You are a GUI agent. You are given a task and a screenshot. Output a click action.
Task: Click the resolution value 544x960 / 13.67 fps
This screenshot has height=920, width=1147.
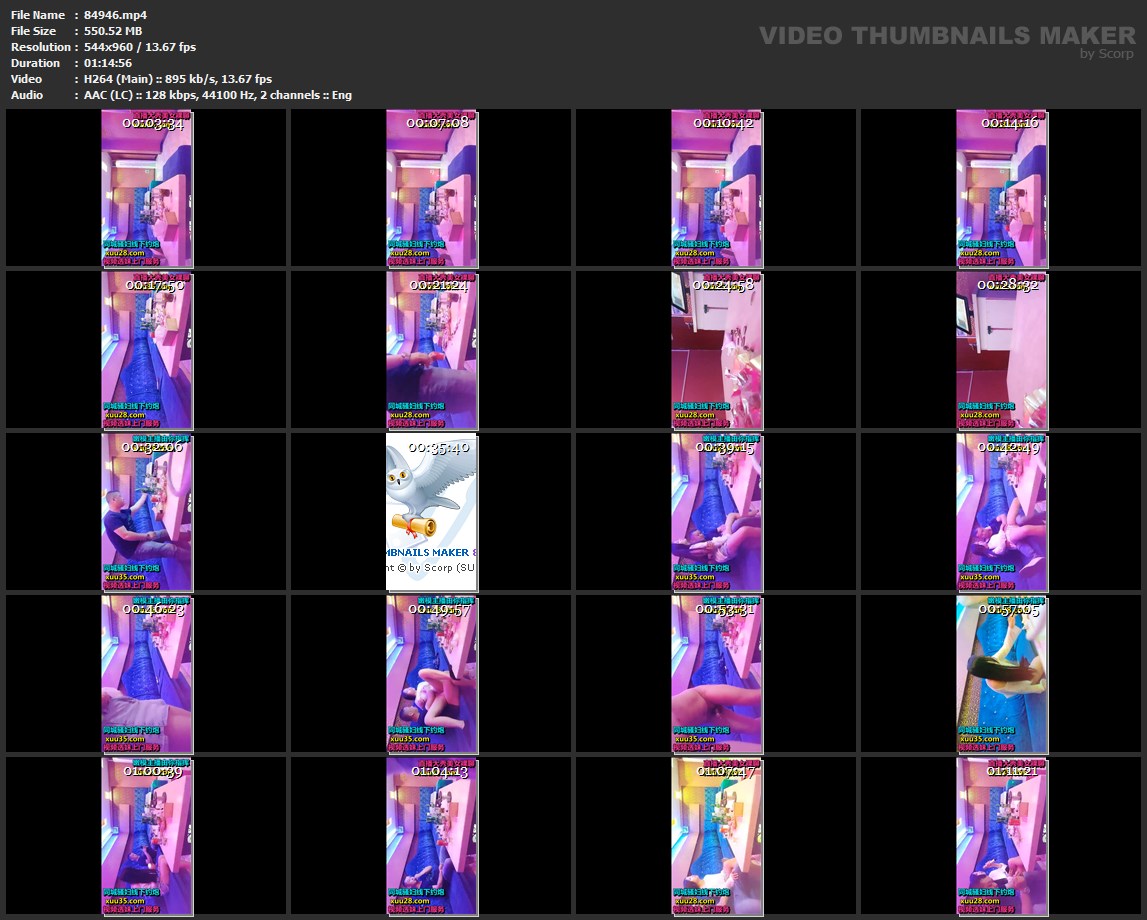(140, 47)
